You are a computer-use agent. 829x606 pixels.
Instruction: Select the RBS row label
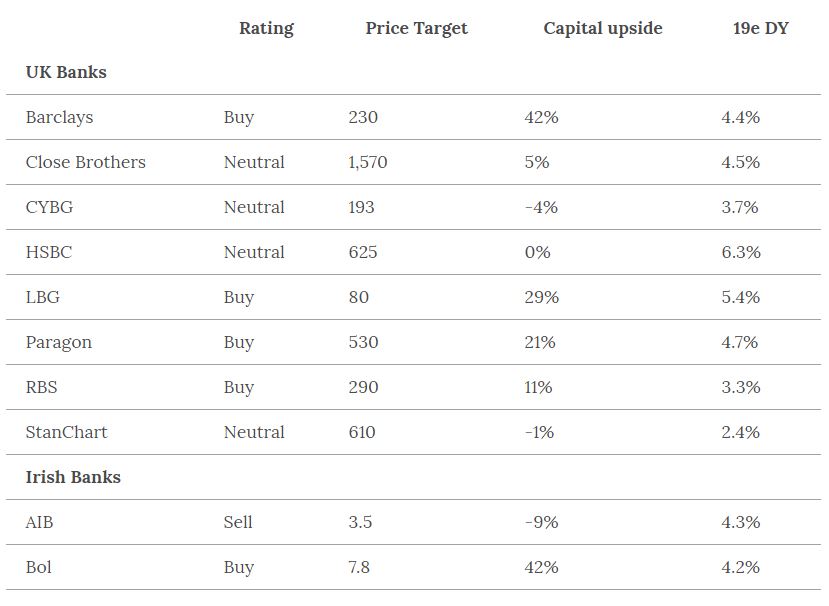pyautogui.click(x=42, y=387)
